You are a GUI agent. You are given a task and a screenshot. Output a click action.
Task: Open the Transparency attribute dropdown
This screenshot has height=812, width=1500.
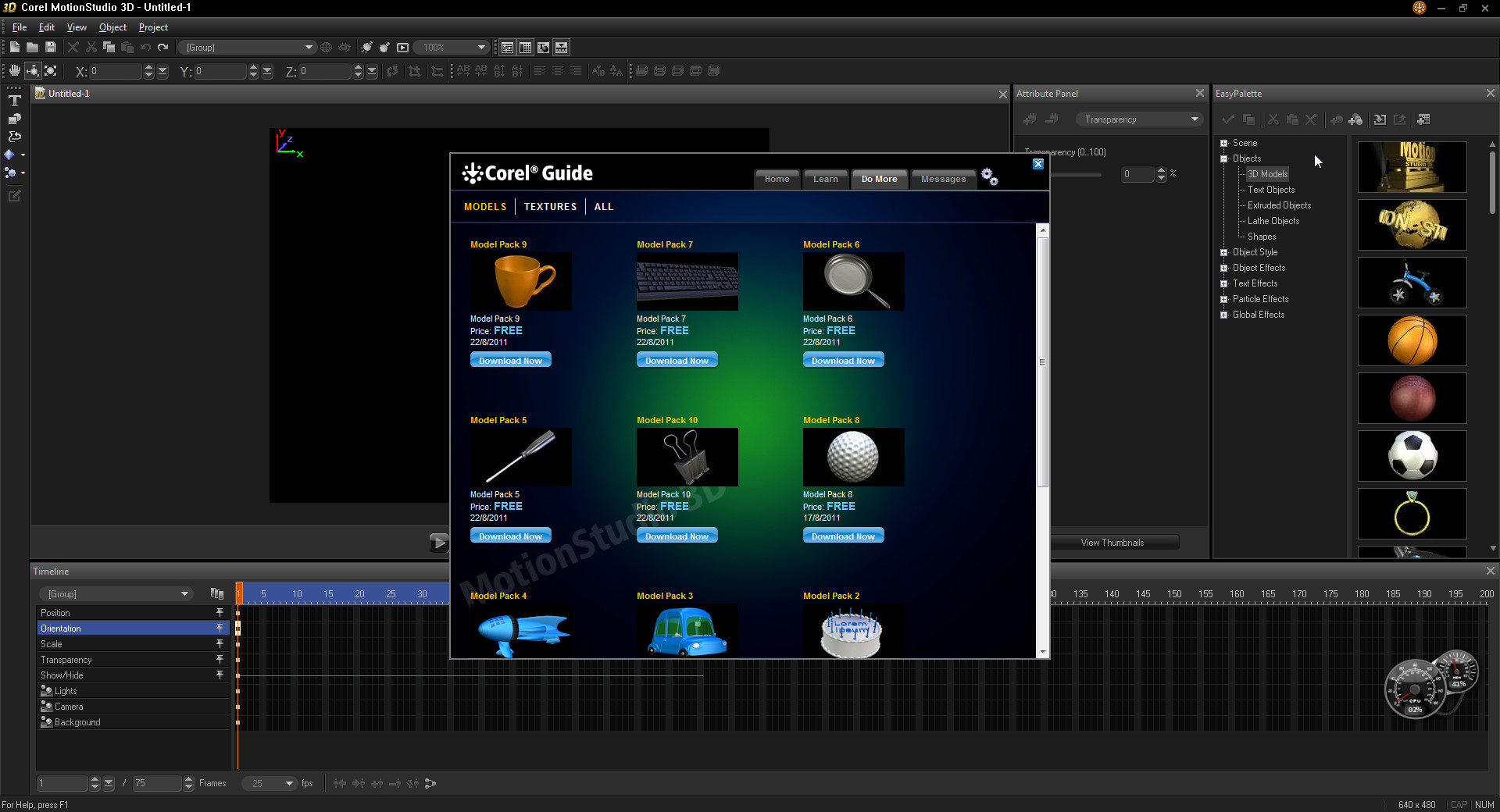1141,119
